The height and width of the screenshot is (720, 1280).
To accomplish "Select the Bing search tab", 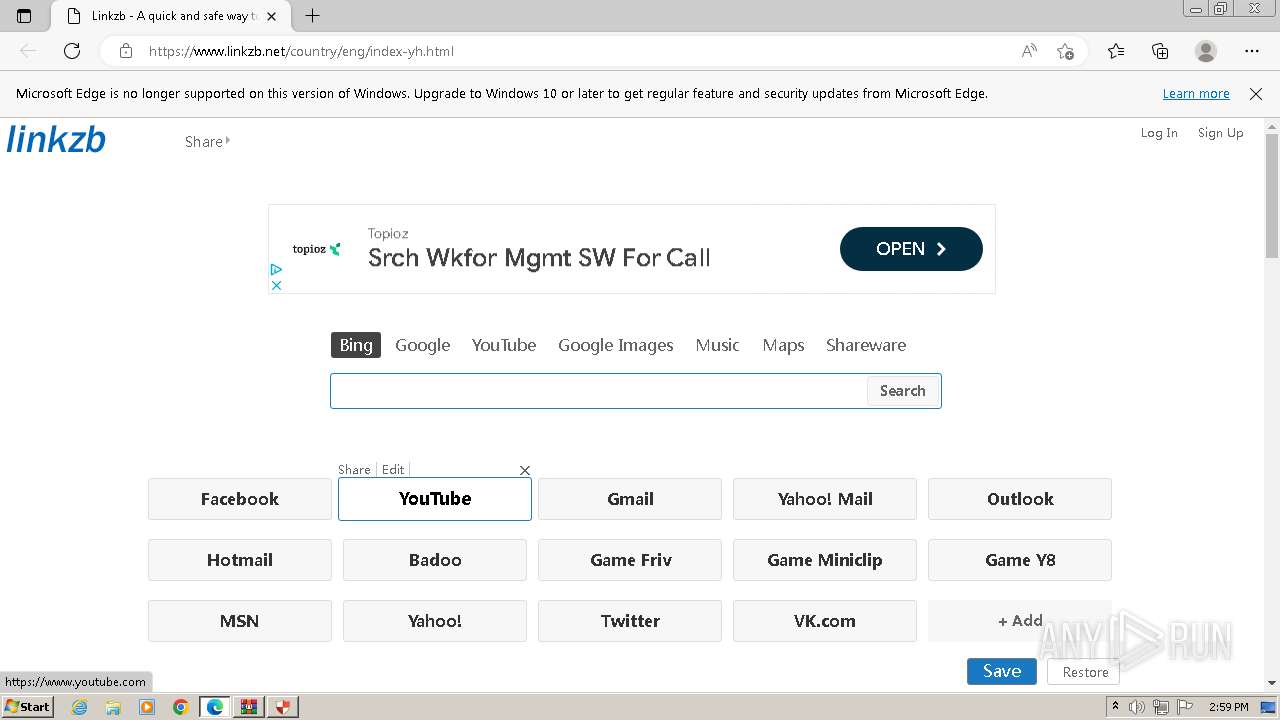I will click(x=356, y=345).
